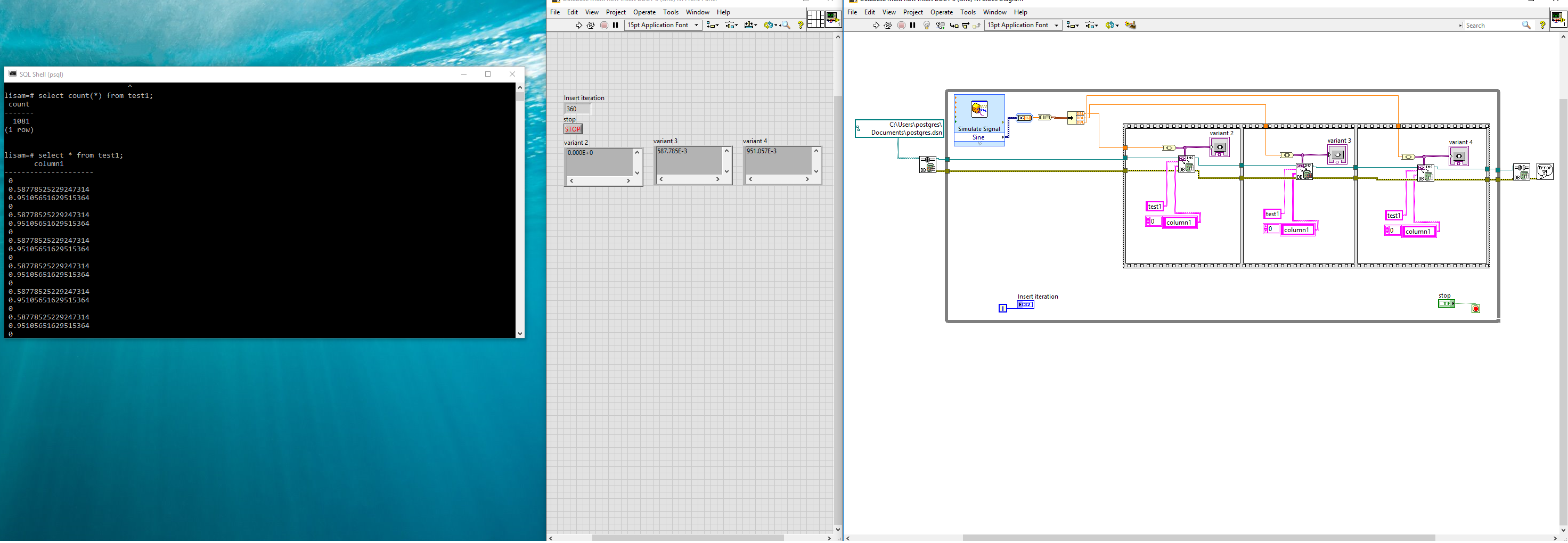Open Distribute Objects dropdown in Block Diagram
The image size is (1568, 543).
pyautogui.click(x=1092, y=25)
